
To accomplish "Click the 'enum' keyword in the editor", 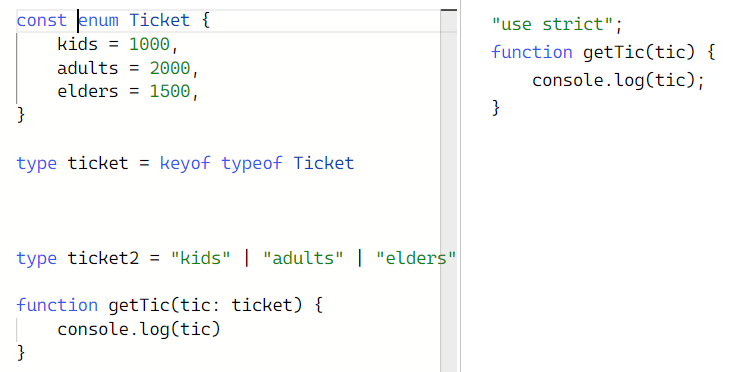I will click(x=98, y=21).
